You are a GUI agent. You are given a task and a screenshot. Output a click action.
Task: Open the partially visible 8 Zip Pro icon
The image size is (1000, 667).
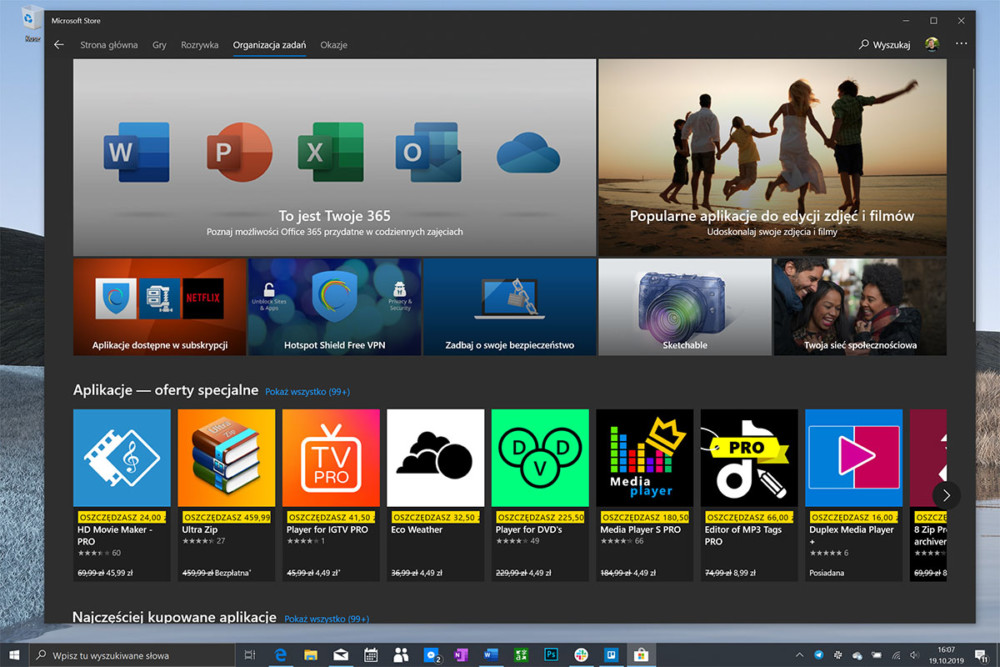[929, 458]
